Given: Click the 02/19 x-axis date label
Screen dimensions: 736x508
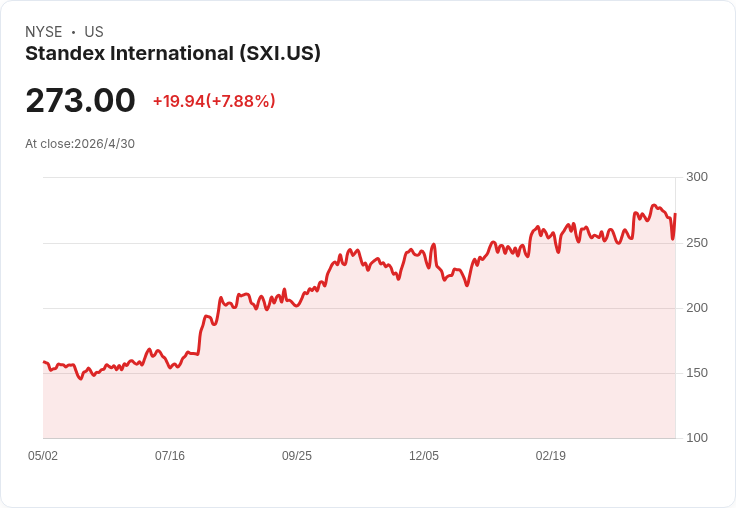Looking at the screenshot, I should [551, 455].
